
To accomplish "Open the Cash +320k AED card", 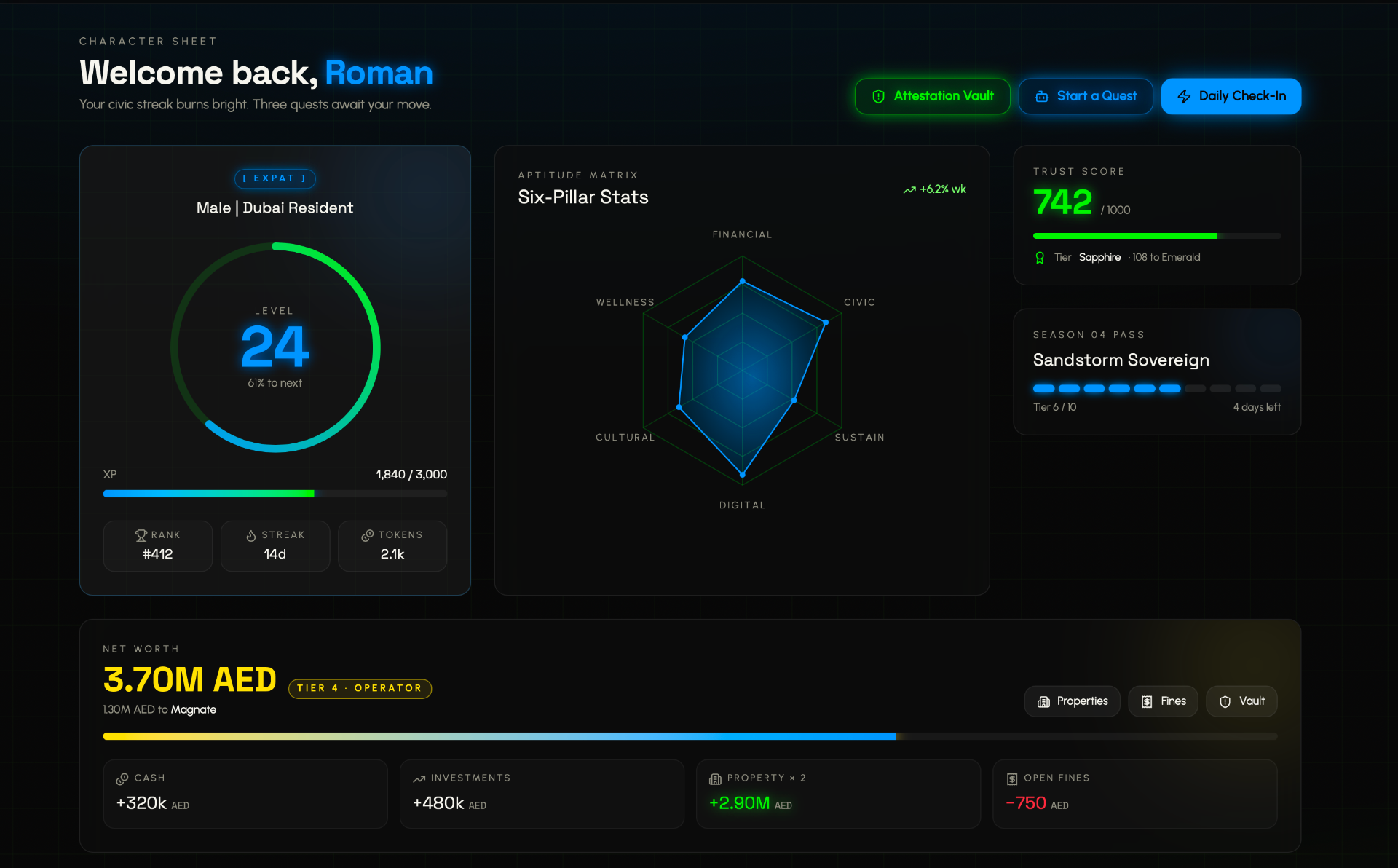I will point(245,794).
